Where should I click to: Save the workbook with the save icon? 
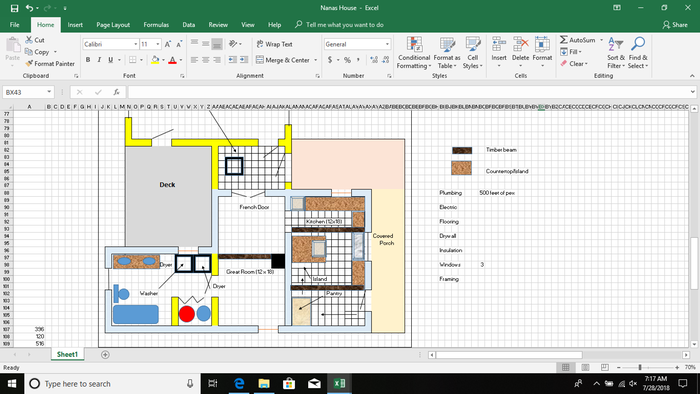point(14,8)
